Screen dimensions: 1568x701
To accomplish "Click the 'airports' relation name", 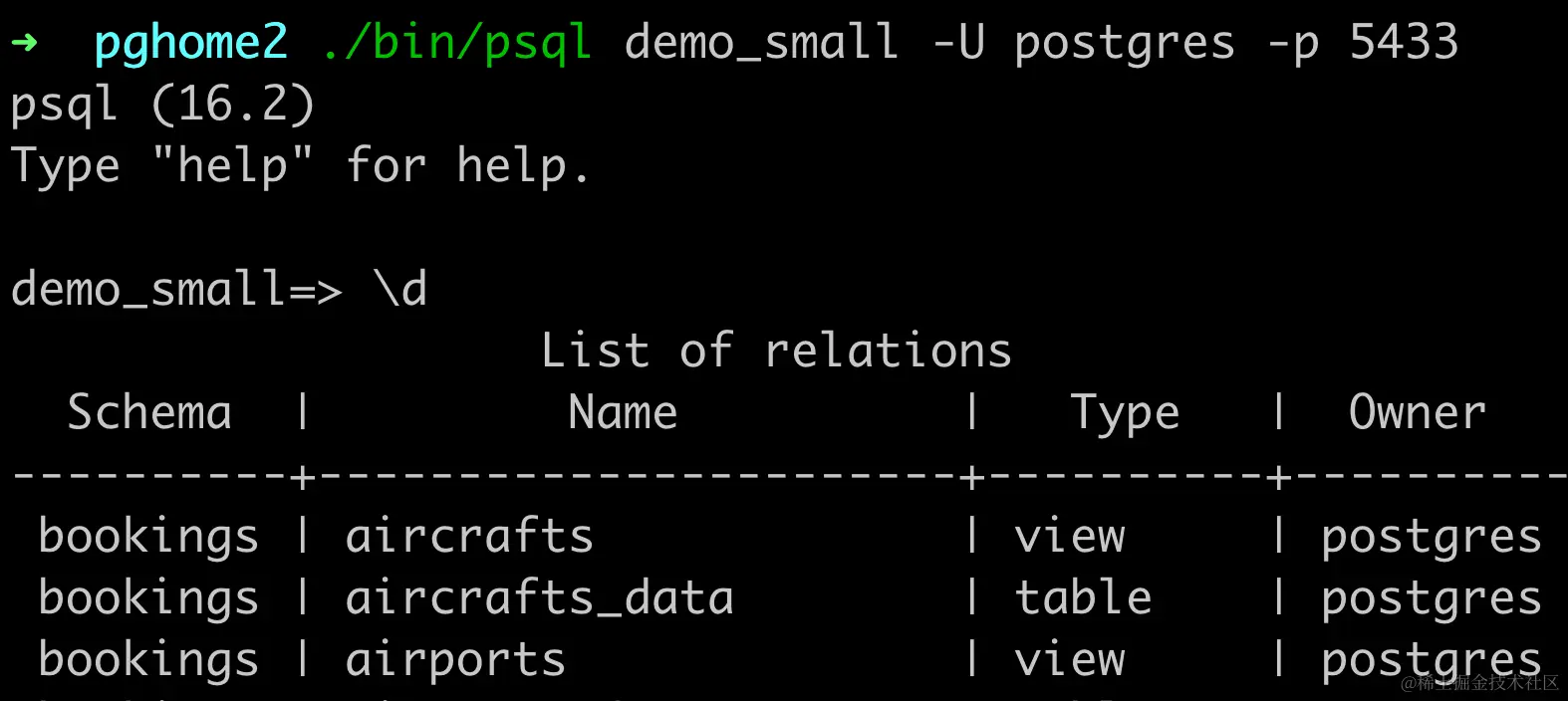I will pos(455,661).
